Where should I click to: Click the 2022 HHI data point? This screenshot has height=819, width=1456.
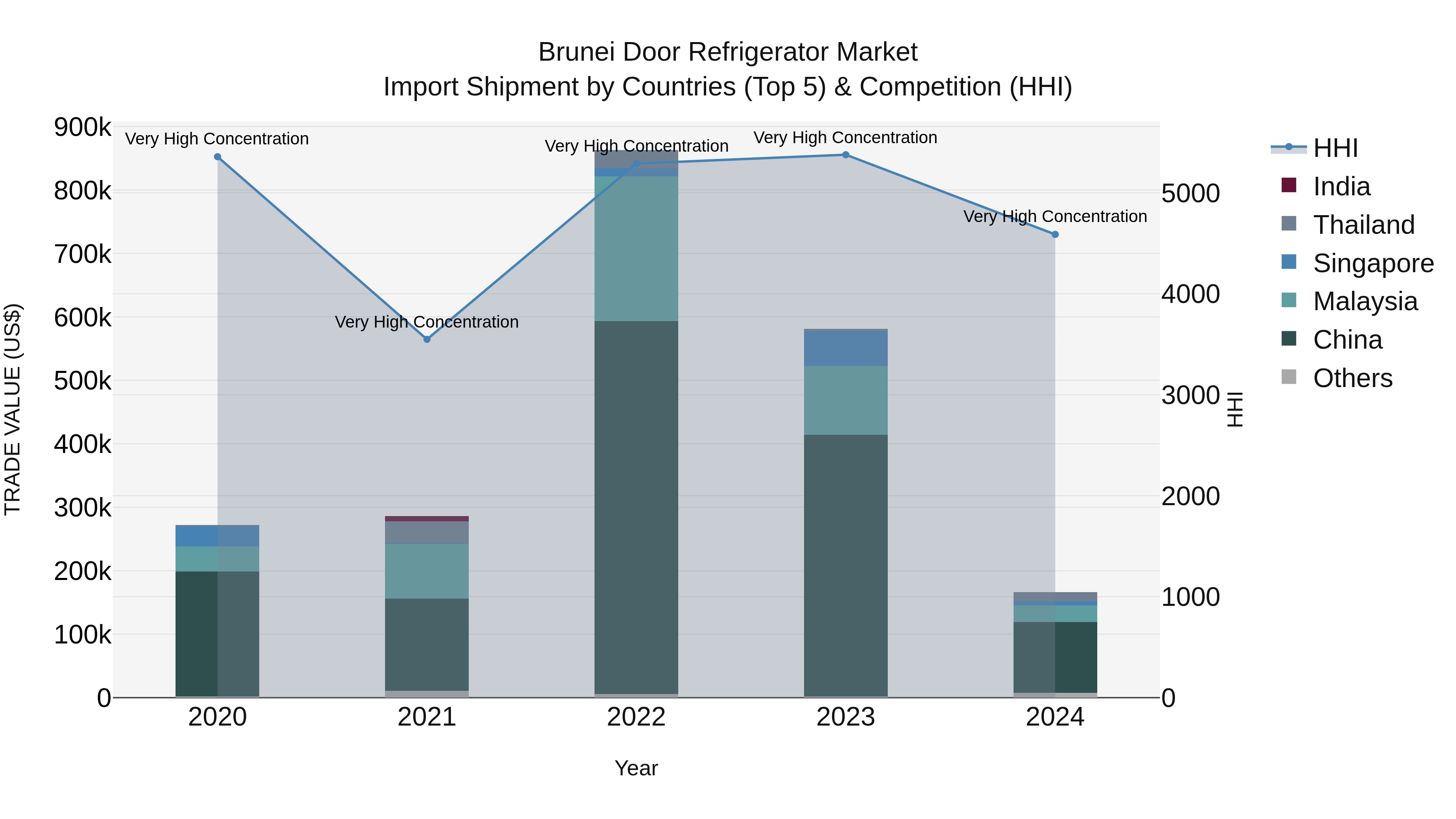tap(637, 164)
